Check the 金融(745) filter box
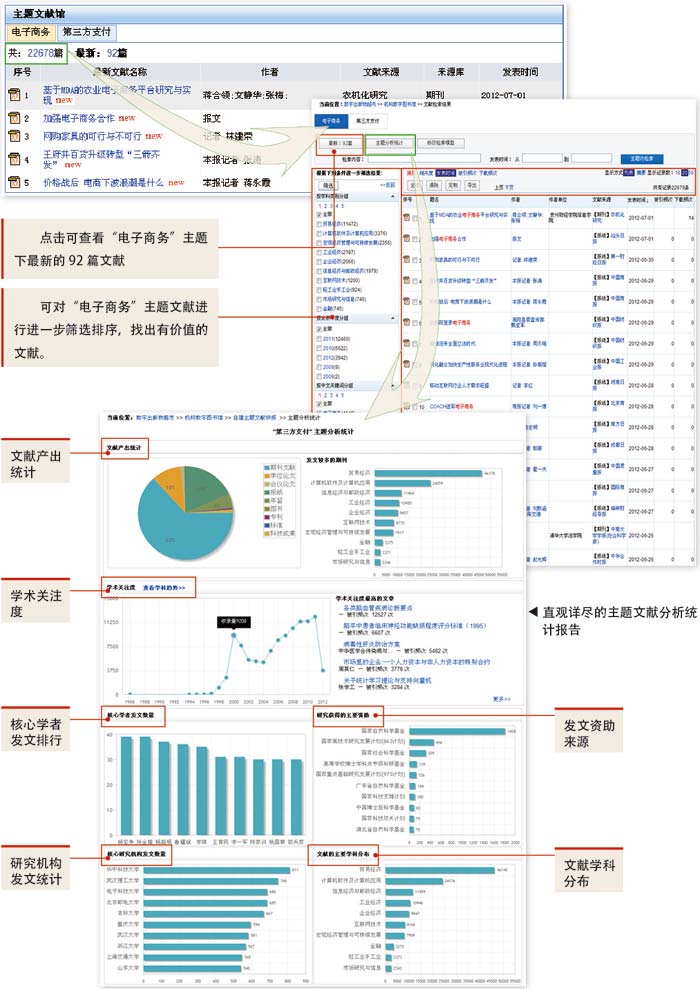The height and width of the screenshot is (989, 700). point(319,308)
